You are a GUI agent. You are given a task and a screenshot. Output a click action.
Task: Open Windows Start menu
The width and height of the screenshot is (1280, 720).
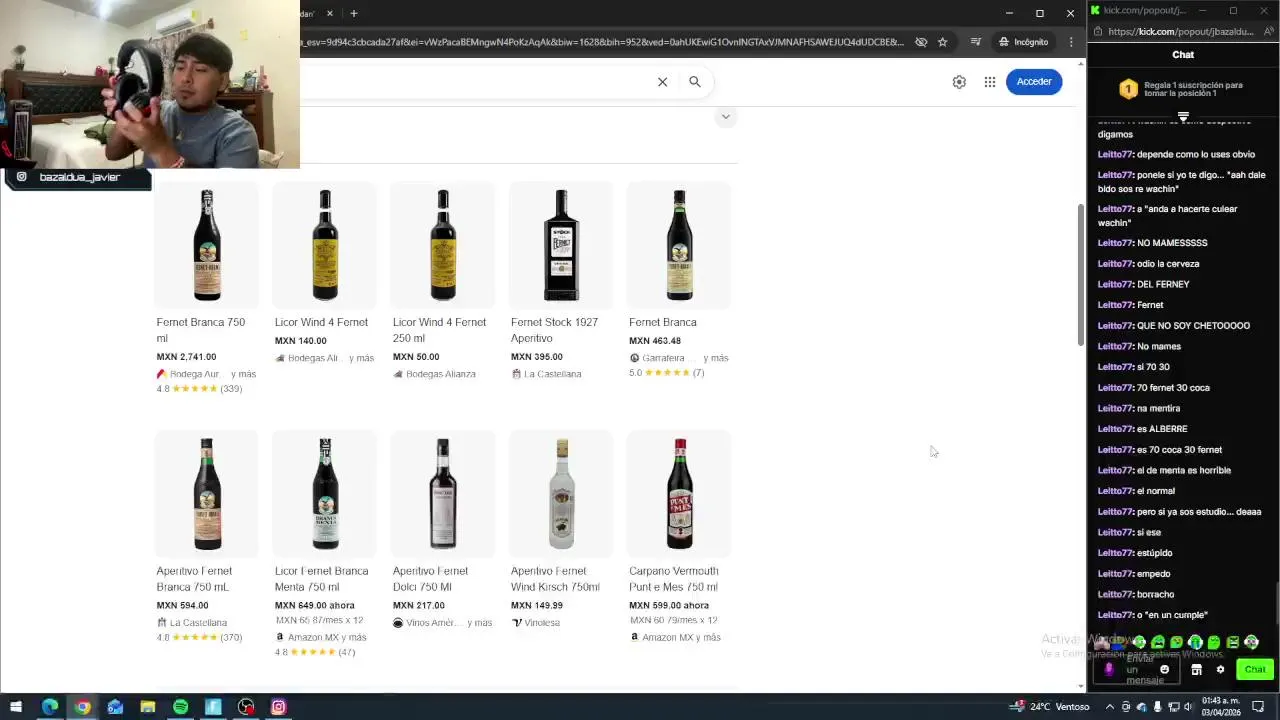point(15,707)
